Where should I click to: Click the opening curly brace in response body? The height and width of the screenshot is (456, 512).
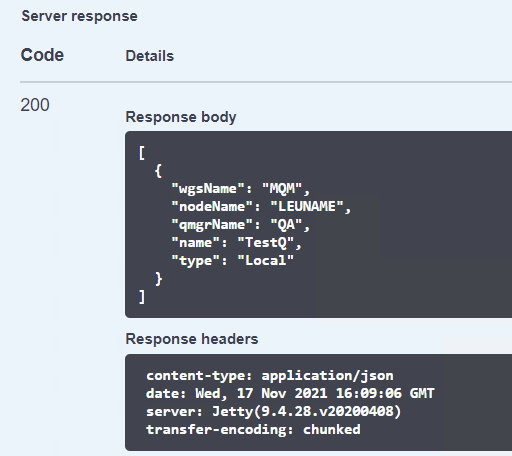point(158,171)
